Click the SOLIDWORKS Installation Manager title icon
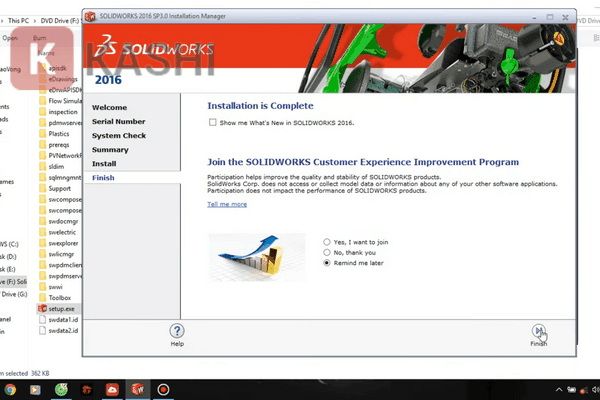The image size is (600, 400). click(x=90, y=16)
